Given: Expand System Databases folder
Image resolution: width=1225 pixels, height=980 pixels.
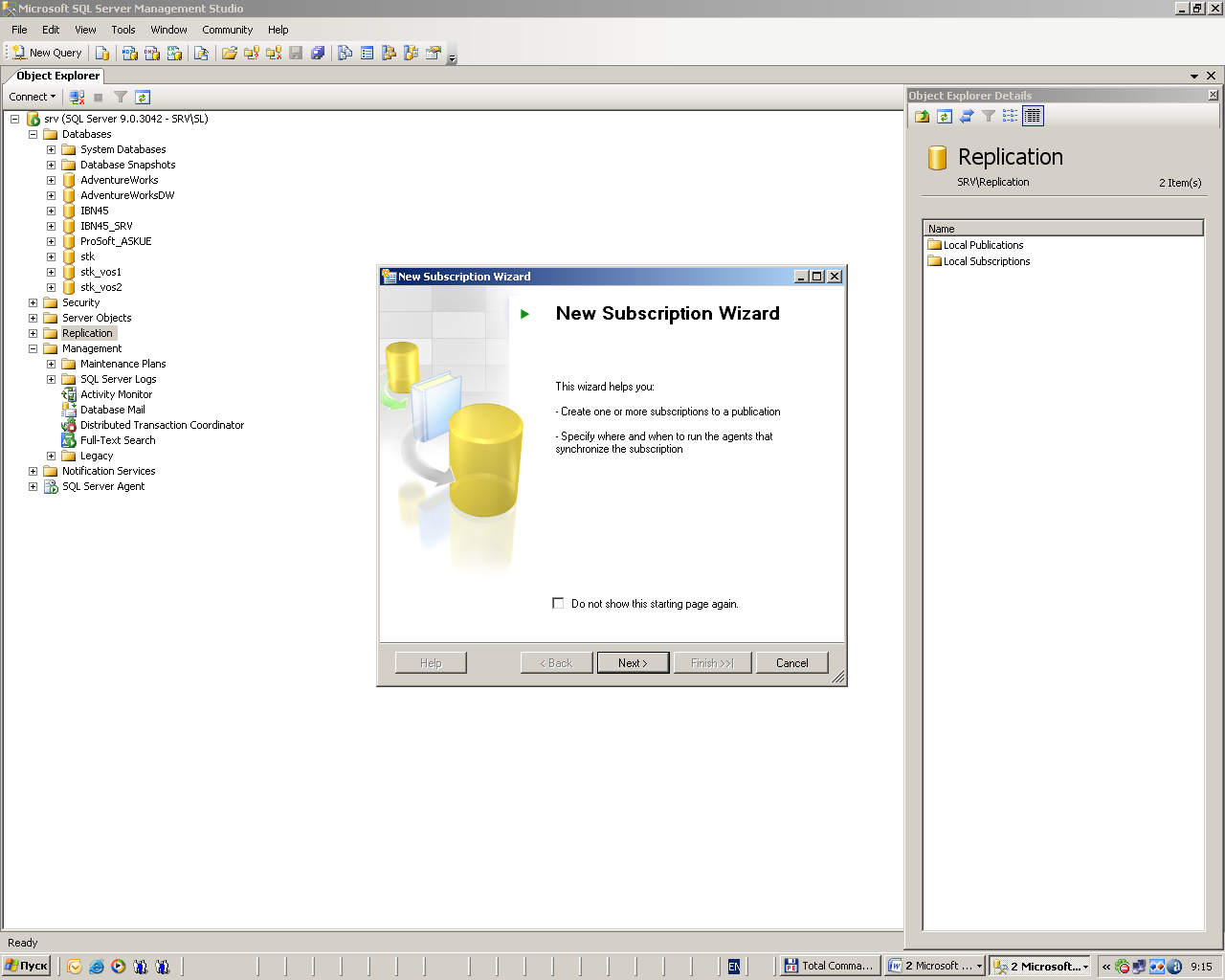Looking at the screenshot, I should pyautogui.click(x=51, y=149).
